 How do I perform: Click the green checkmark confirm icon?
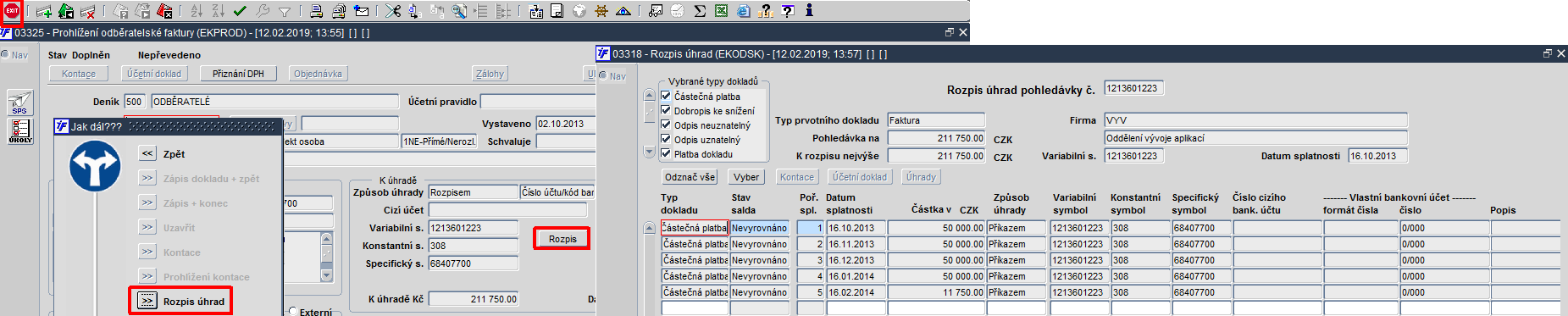(x=240, y=11)
